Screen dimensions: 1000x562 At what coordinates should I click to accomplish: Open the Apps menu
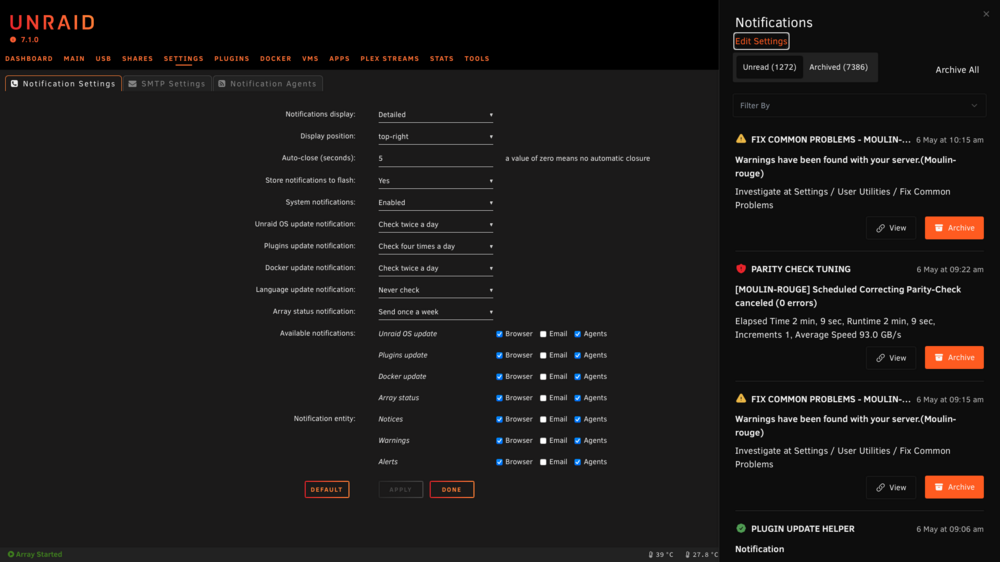point(339,59)
